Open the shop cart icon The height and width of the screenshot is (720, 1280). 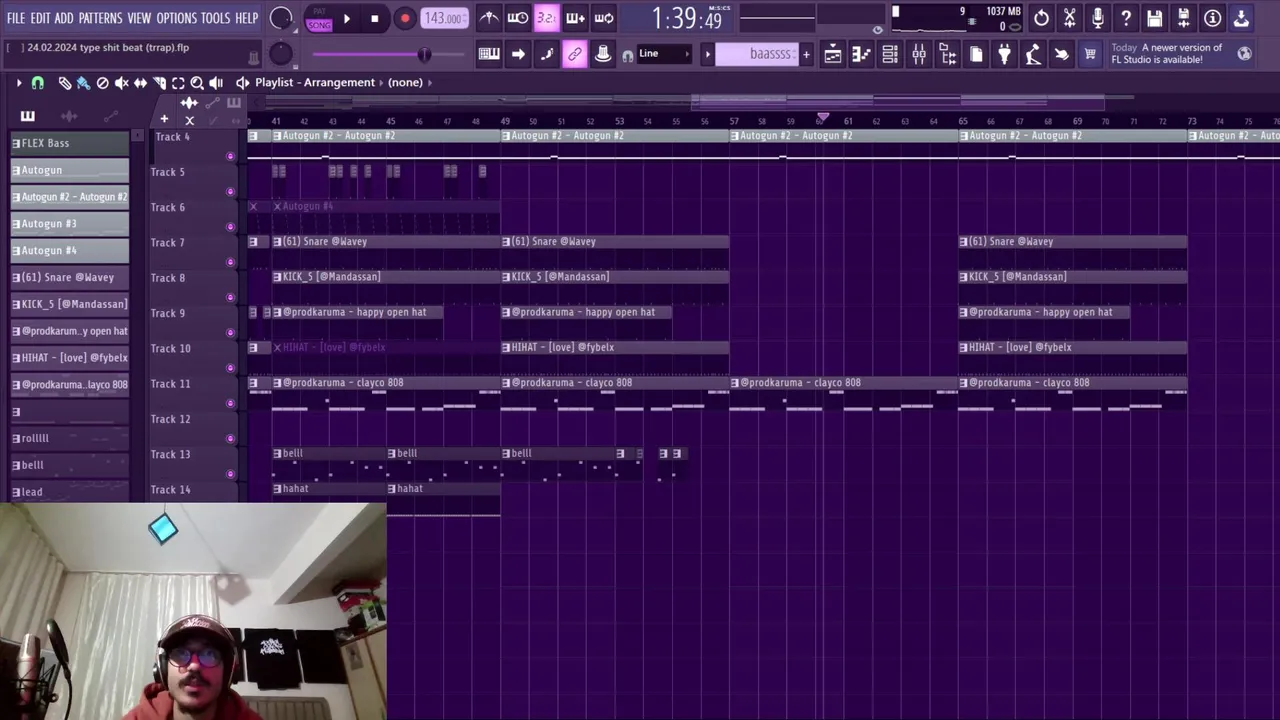(1090, 54)
